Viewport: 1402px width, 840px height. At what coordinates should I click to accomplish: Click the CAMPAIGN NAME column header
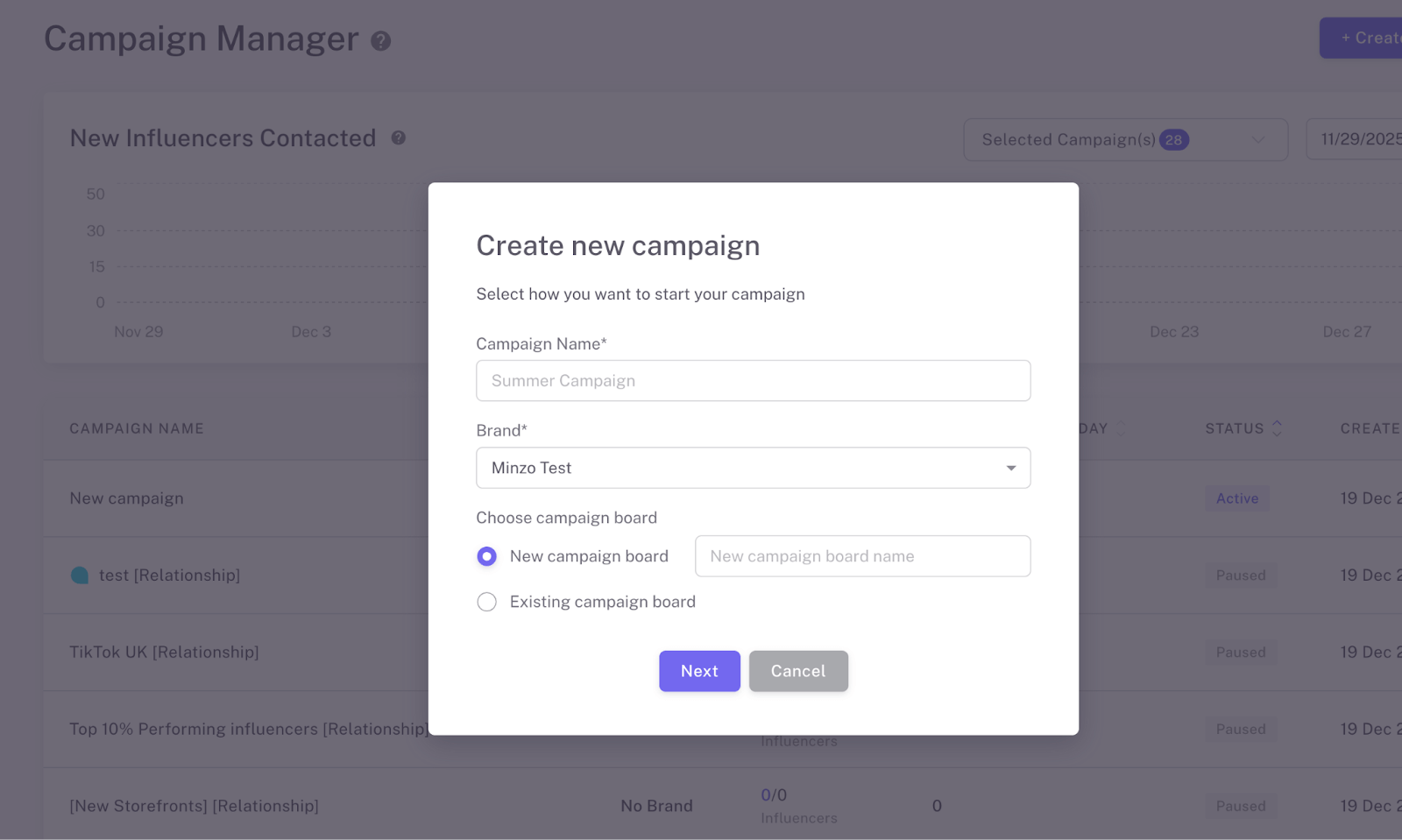pyautogui.click(x=137, y=428)
